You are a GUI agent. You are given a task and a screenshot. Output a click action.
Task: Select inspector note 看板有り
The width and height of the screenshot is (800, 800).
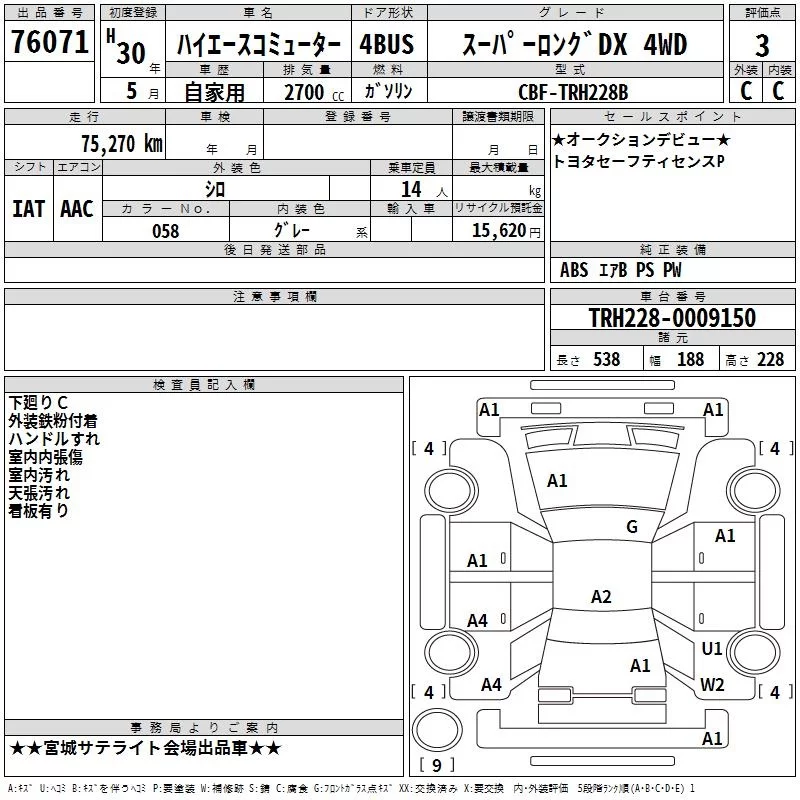tap(38, 510)
